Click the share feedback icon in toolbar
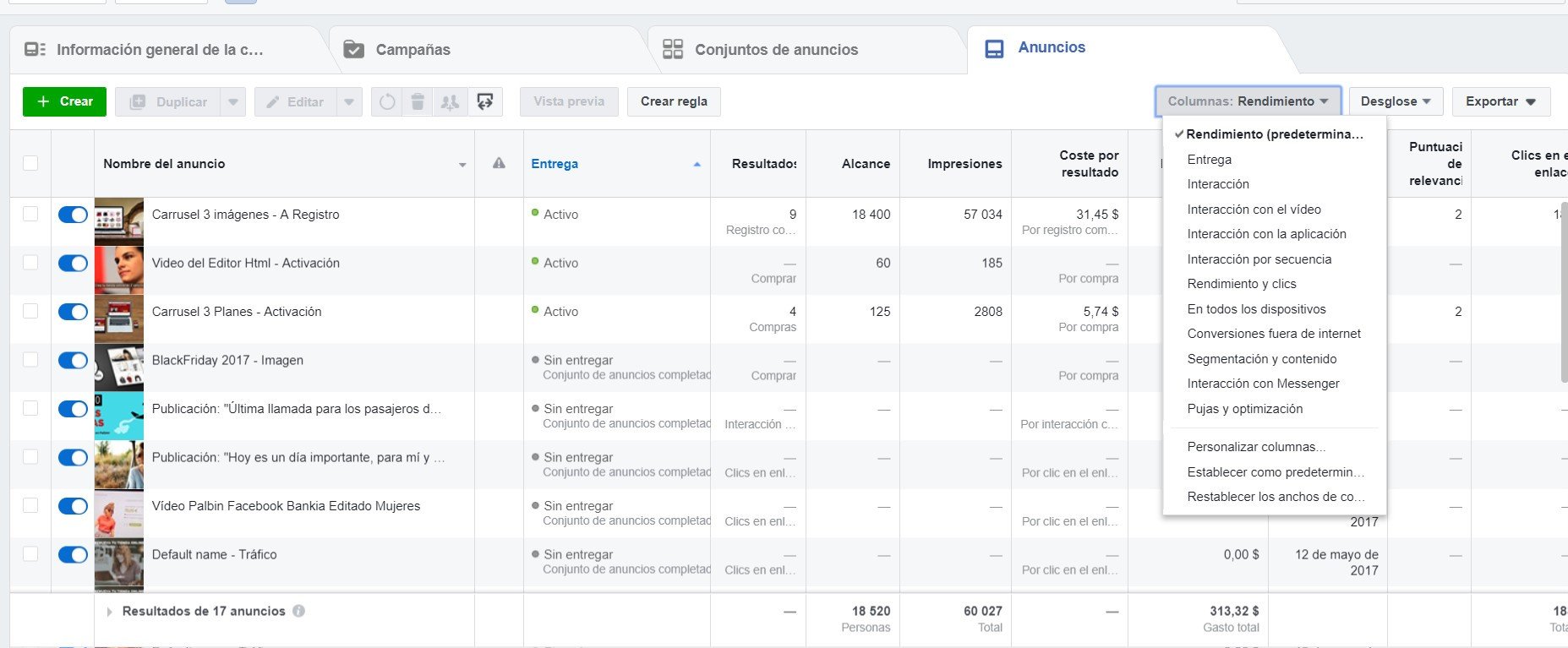The height and width of the screenshot is (648, 1568). 485,102
